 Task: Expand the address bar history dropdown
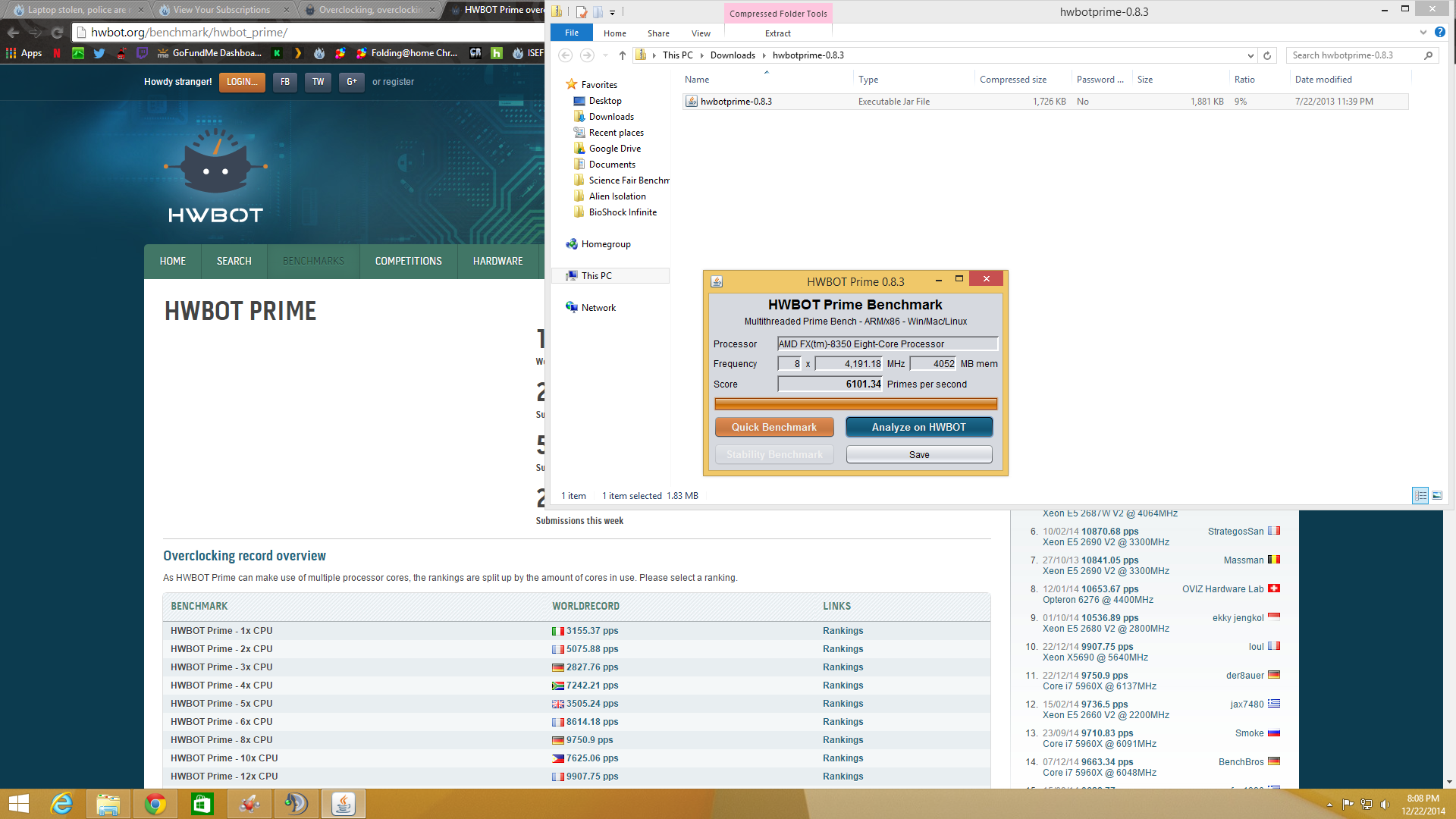[1250, 55]
